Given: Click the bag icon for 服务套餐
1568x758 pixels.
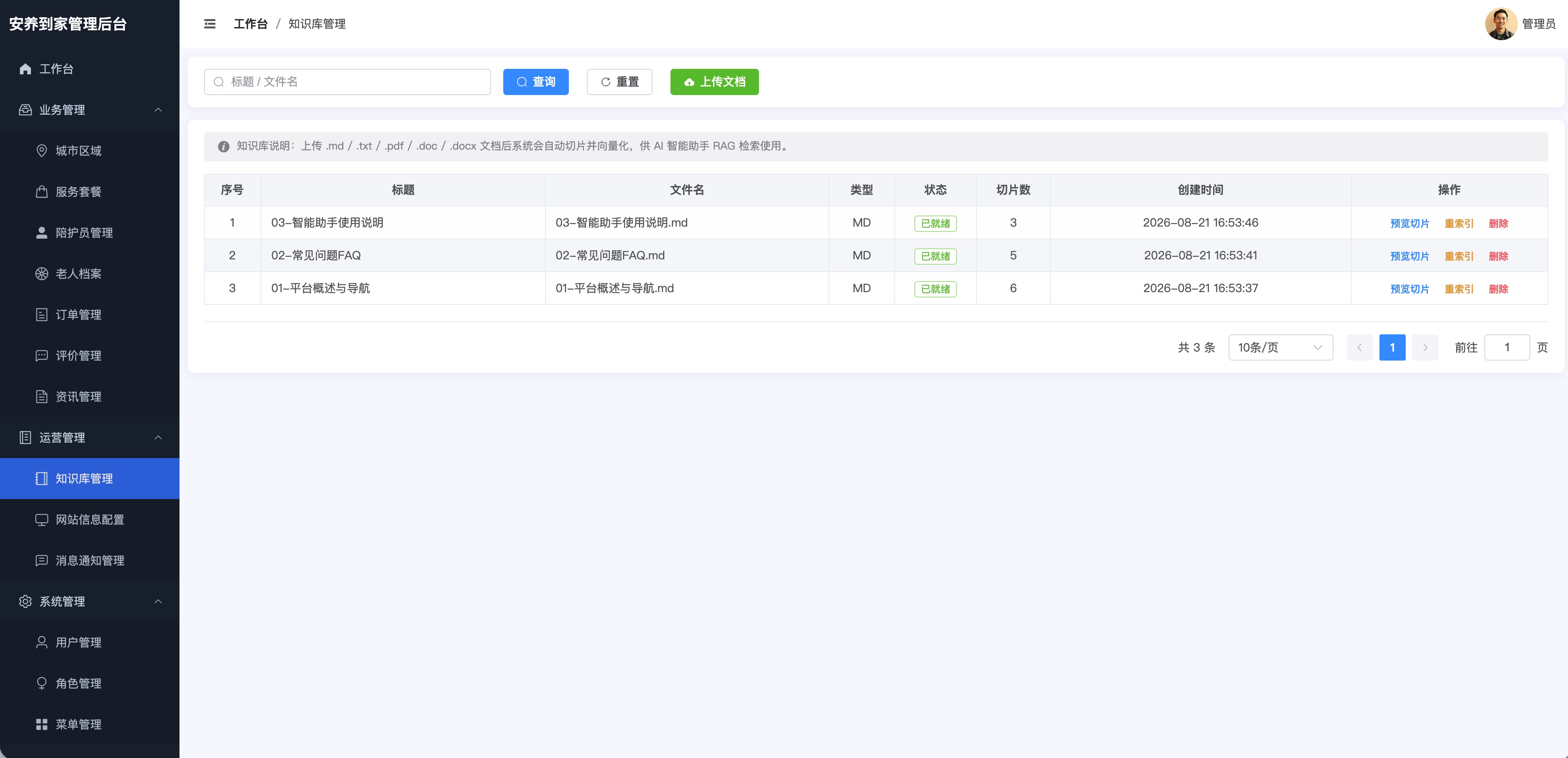Looking at the screenshot, I should pos(41,192).
